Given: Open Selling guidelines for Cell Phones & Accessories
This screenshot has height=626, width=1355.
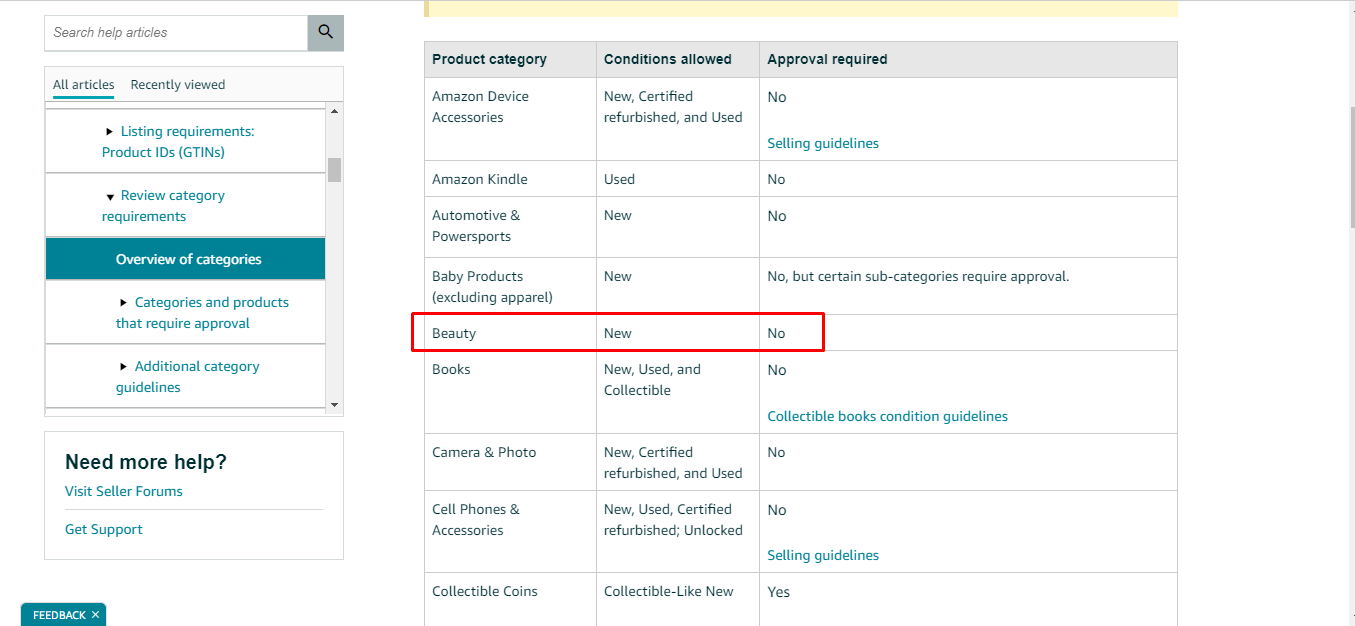Looking at the screenshot, I should tap(823, 555).
